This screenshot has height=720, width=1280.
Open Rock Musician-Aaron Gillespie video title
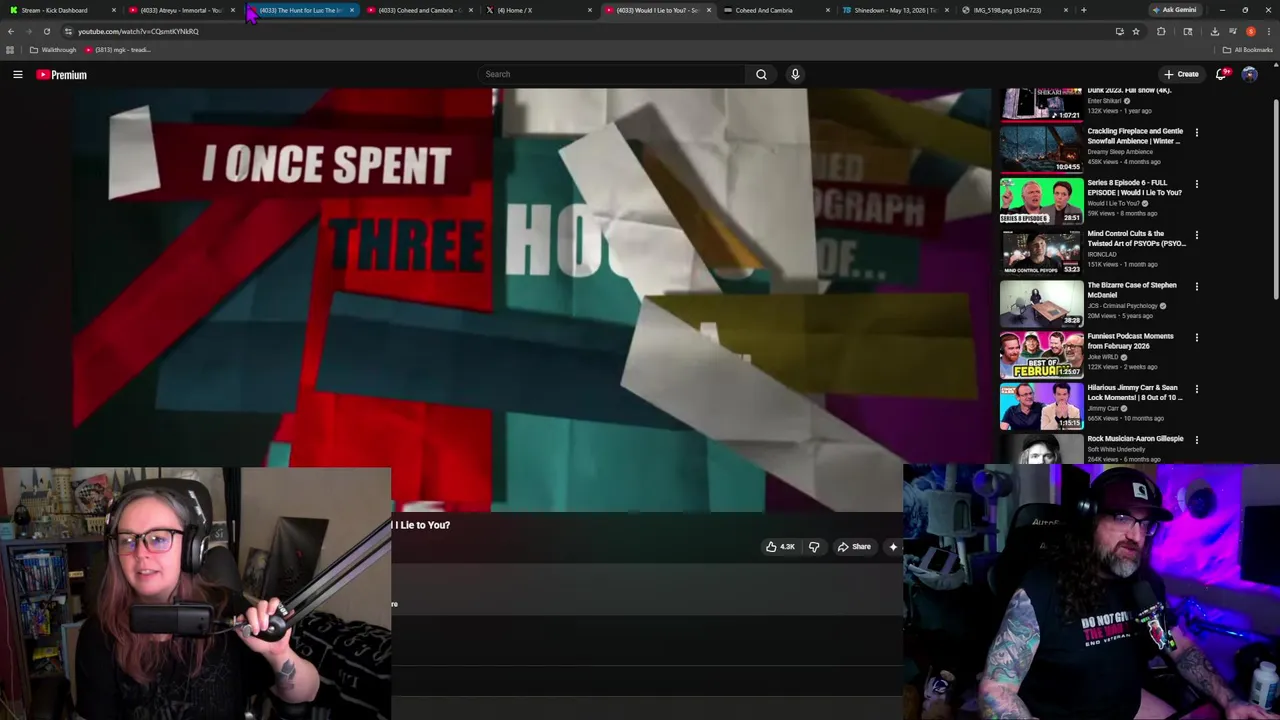click(1135, 438)
